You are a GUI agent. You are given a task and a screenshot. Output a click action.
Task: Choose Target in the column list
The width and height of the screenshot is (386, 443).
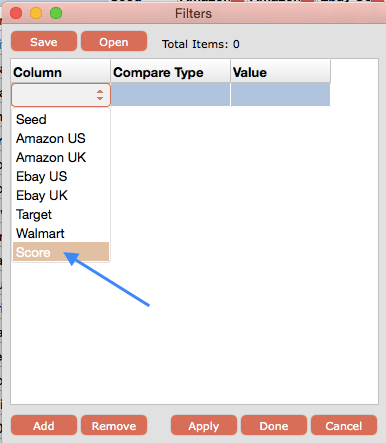(61, 214)
